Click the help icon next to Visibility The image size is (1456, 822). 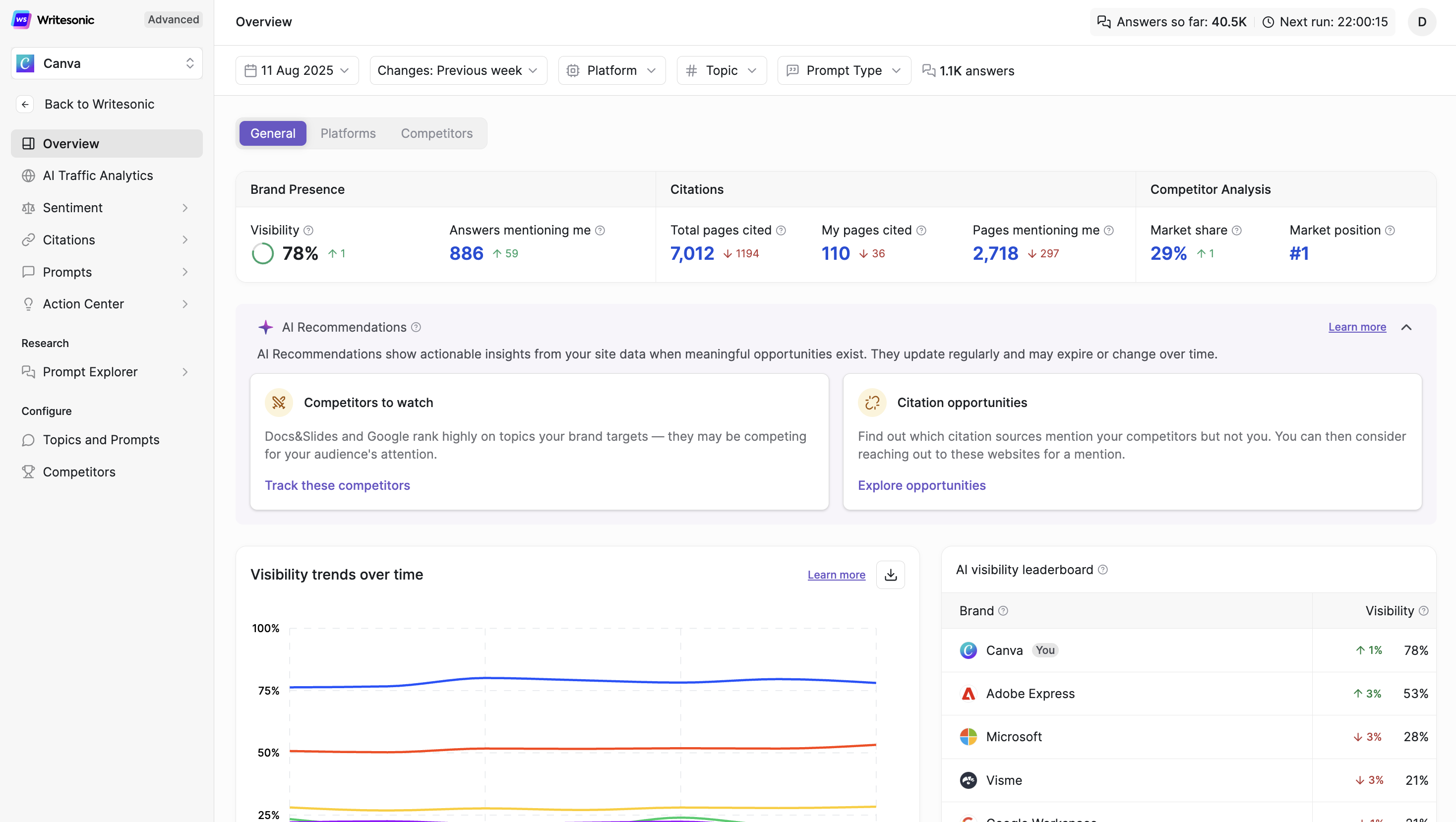[308, 231]
